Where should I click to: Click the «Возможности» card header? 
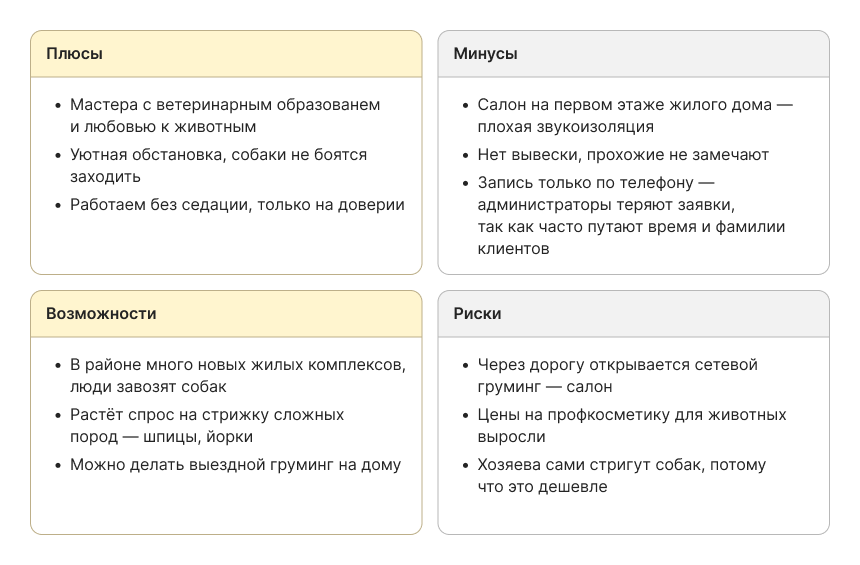click(226, 314)
